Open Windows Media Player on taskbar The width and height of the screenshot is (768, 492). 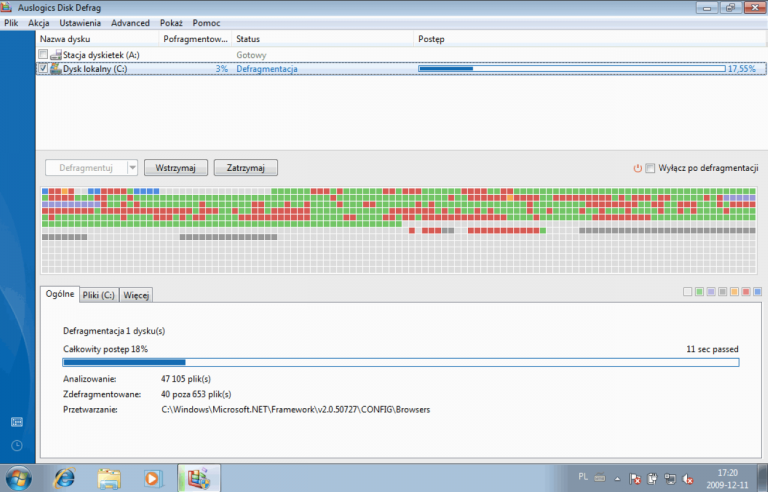click(x=153, y=479)
